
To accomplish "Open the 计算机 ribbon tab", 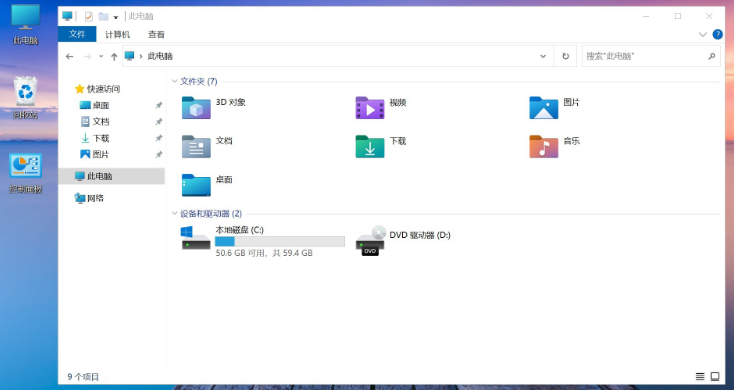I will coord(117,34).
